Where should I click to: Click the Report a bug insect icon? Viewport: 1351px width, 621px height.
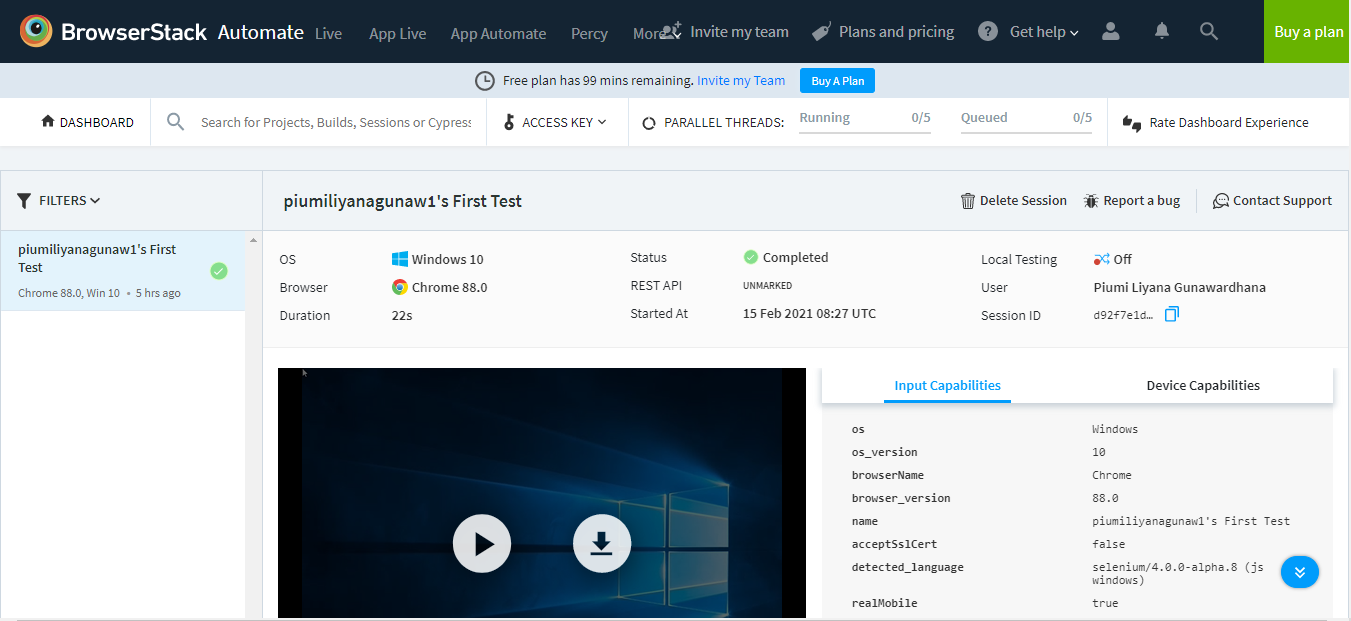click(1091, 201)
